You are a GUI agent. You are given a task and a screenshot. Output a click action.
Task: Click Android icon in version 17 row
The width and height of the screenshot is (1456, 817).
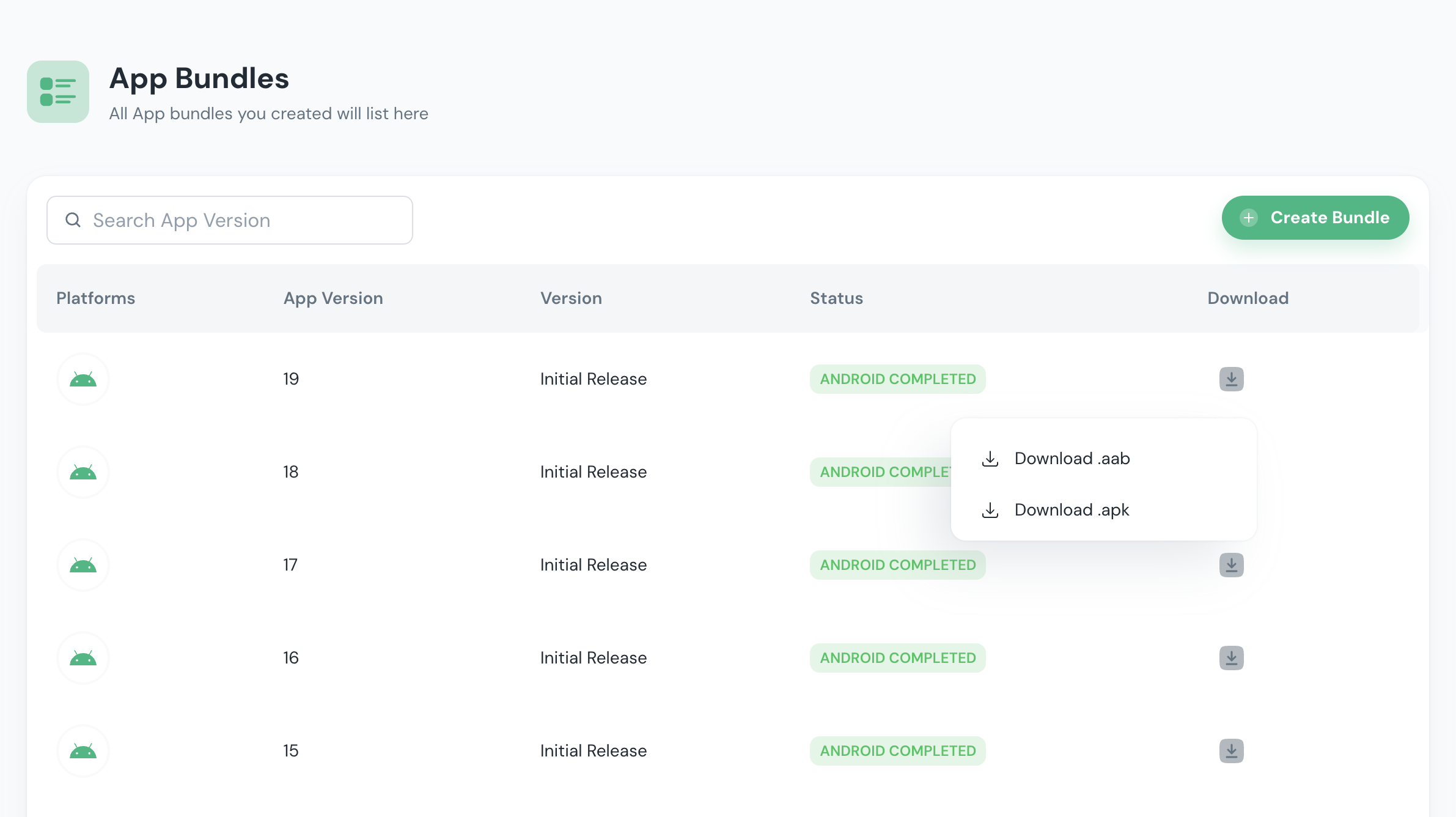pyautogui.click(x=83, y=565)
